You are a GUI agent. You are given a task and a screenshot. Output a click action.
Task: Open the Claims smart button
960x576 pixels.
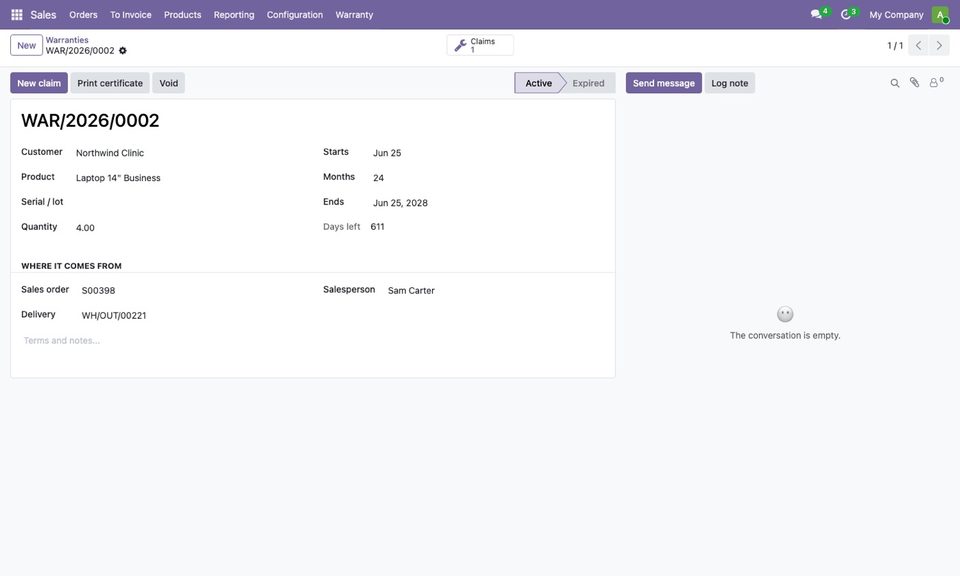click(480, 45)
